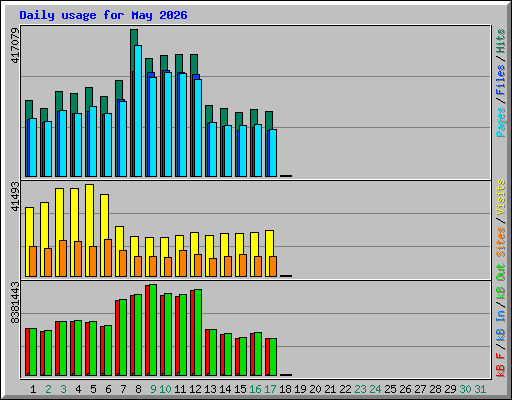Click day 3 on the x-axis
This screenshot has height=400, width=512.
coord(63,389)
